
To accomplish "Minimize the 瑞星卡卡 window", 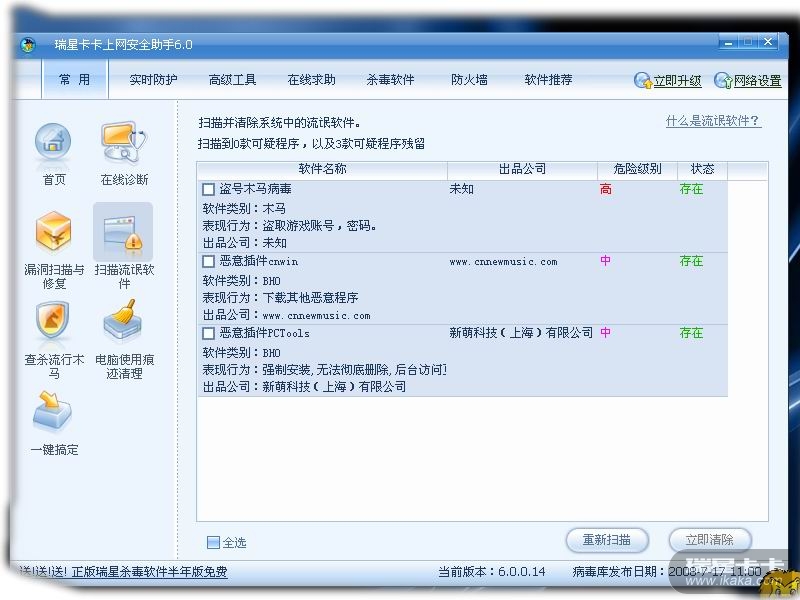I will click(729, 42).
